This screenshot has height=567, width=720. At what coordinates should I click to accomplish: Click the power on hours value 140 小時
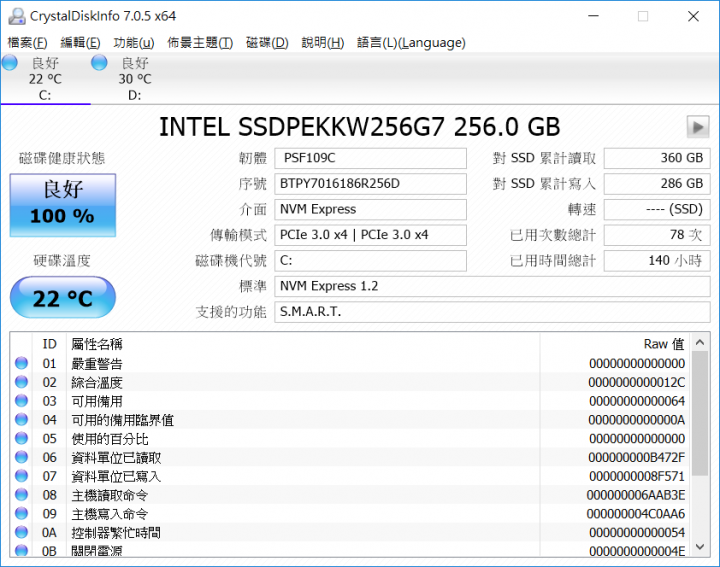click(x=657, y=261)
